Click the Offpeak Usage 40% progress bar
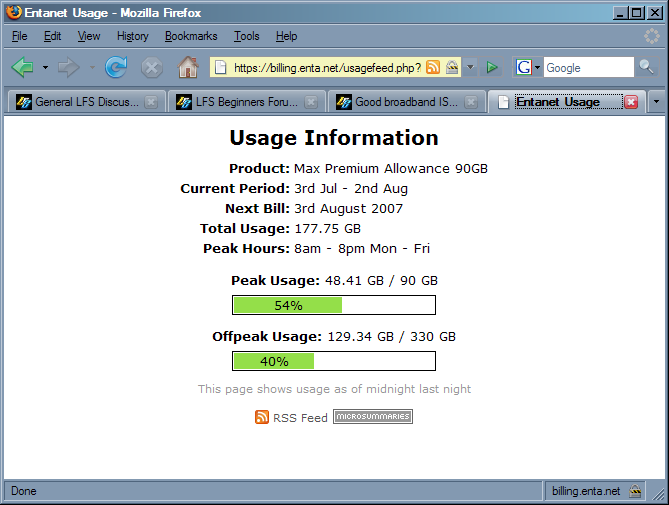The image size is (669, 505). tap(334, 361)
